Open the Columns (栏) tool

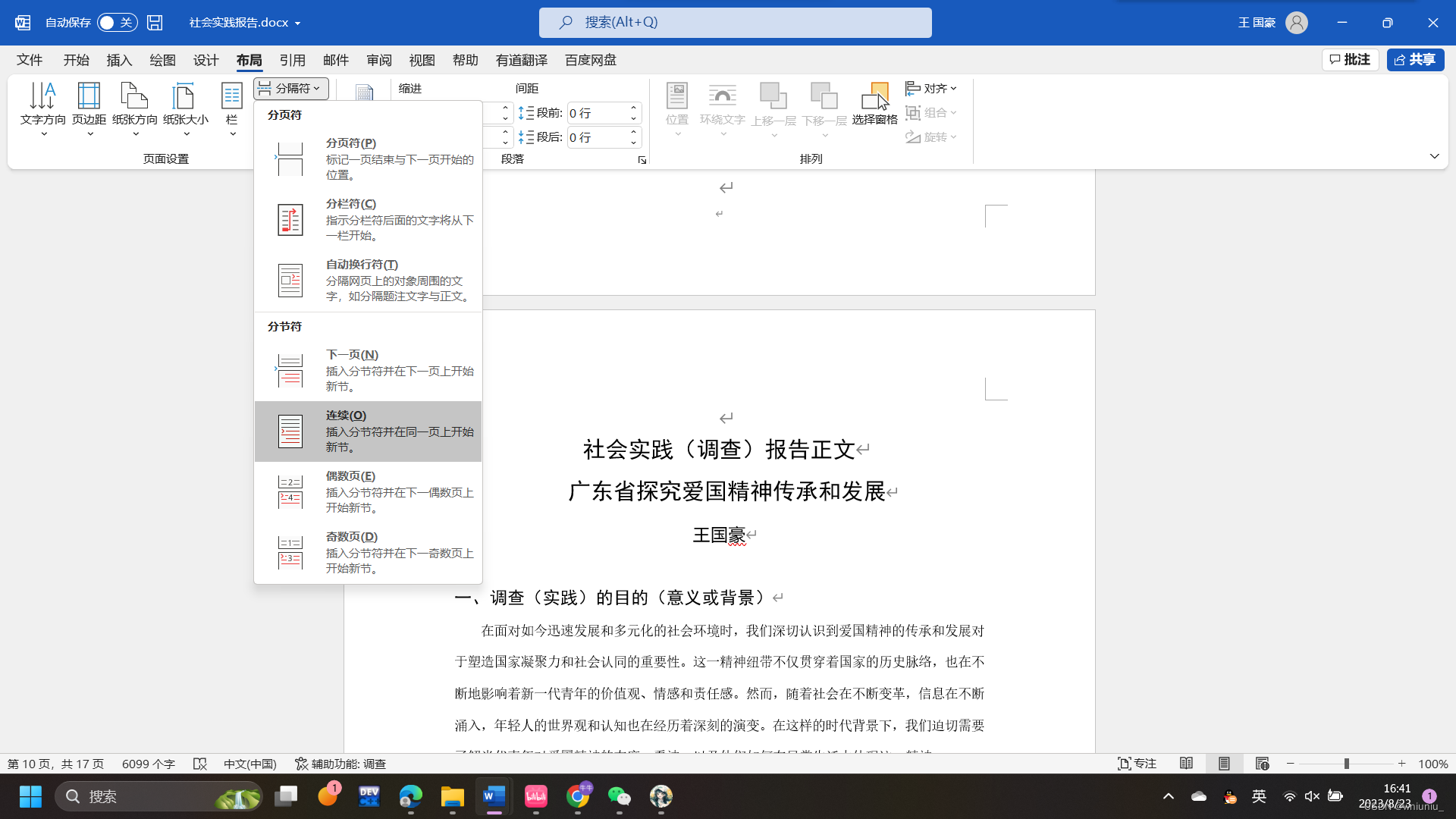pos(232,109)
